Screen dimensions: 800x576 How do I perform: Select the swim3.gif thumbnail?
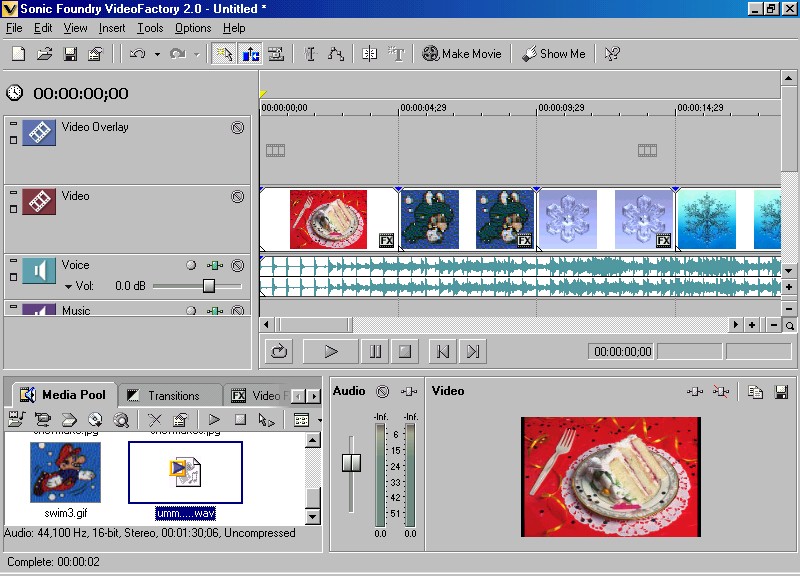point(65,472)
